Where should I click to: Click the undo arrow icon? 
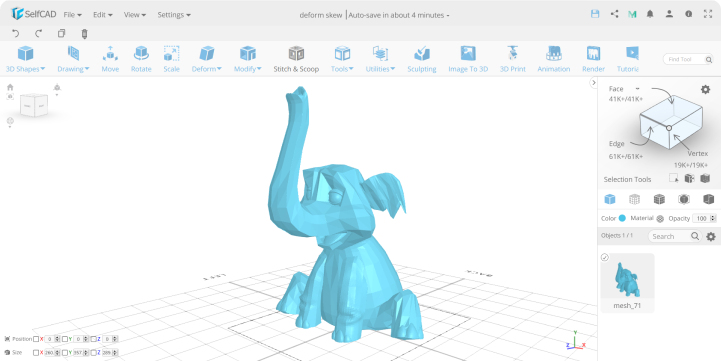coord(16,34)
